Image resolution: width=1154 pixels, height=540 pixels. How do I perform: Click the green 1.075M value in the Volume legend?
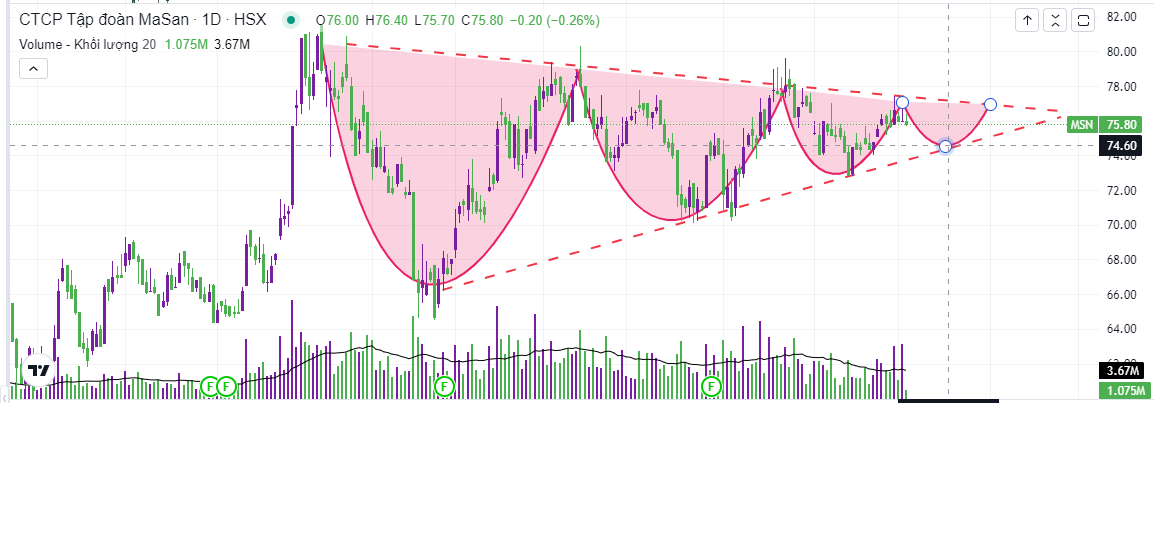pos(186,44)
